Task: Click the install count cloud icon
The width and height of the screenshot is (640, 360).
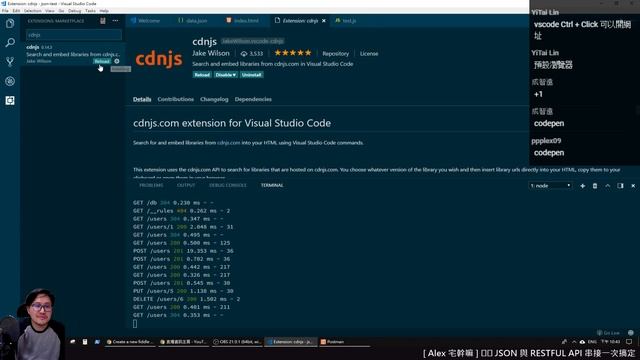Action: (x=244, y=53)
